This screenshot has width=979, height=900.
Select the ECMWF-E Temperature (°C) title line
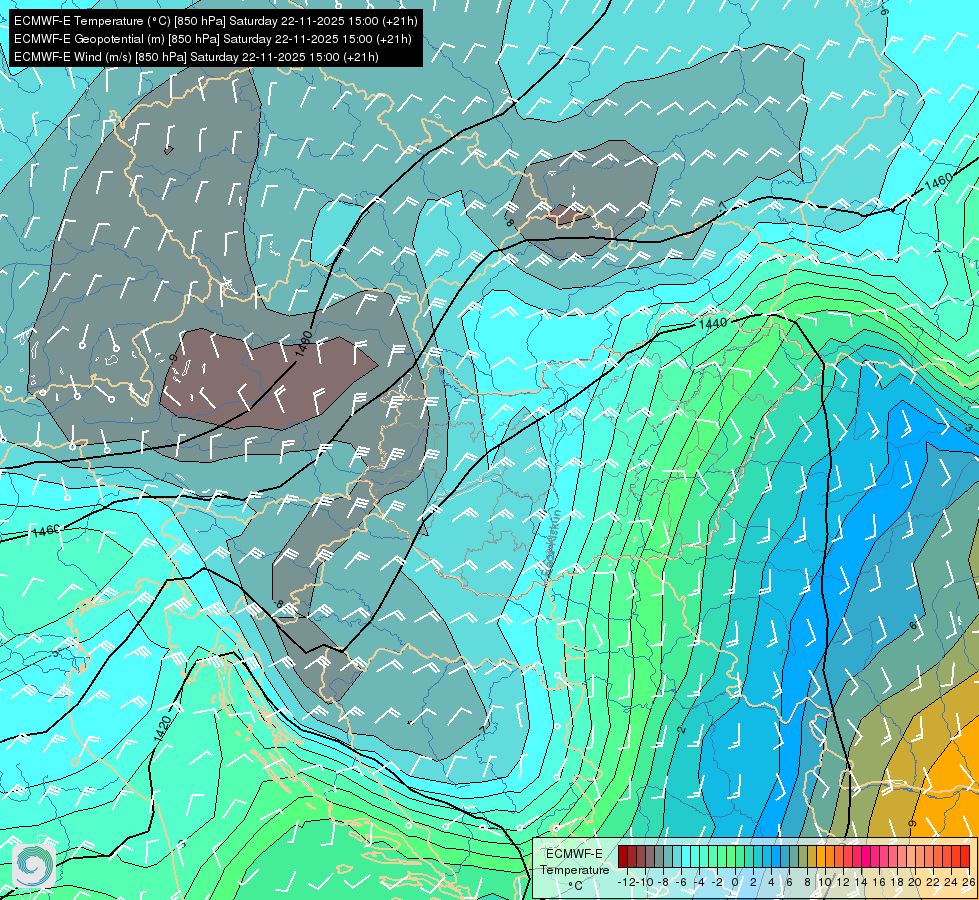tap(215, 21)
